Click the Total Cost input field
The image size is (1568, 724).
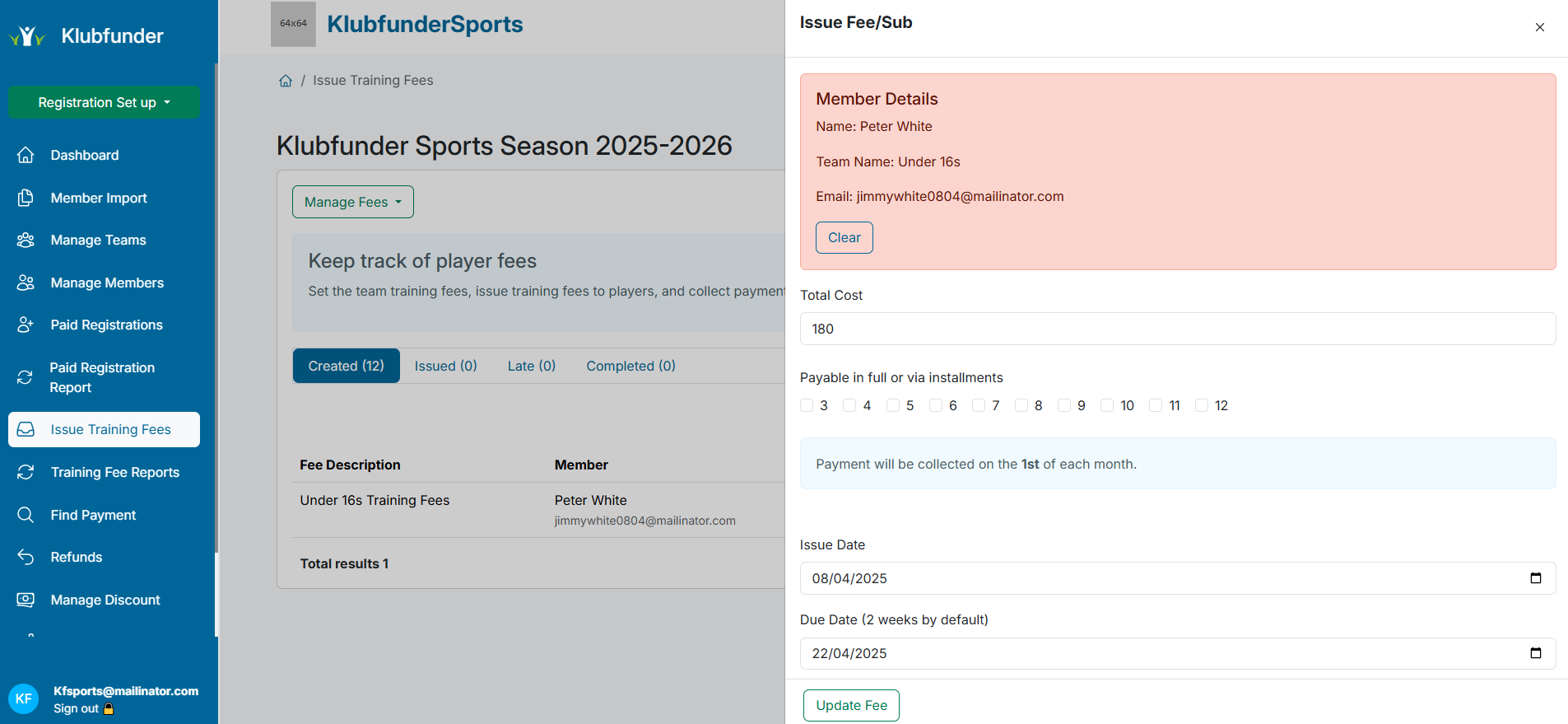[x=1177, y=329]
